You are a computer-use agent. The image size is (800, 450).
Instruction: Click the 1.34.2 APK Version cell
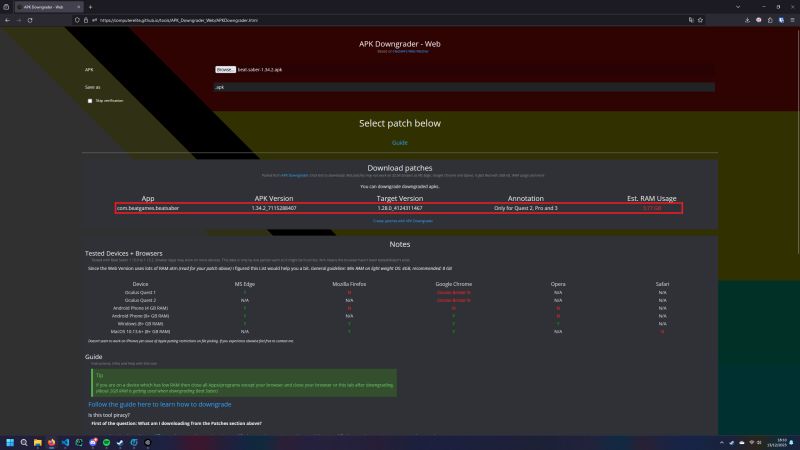tap(273, 208)
